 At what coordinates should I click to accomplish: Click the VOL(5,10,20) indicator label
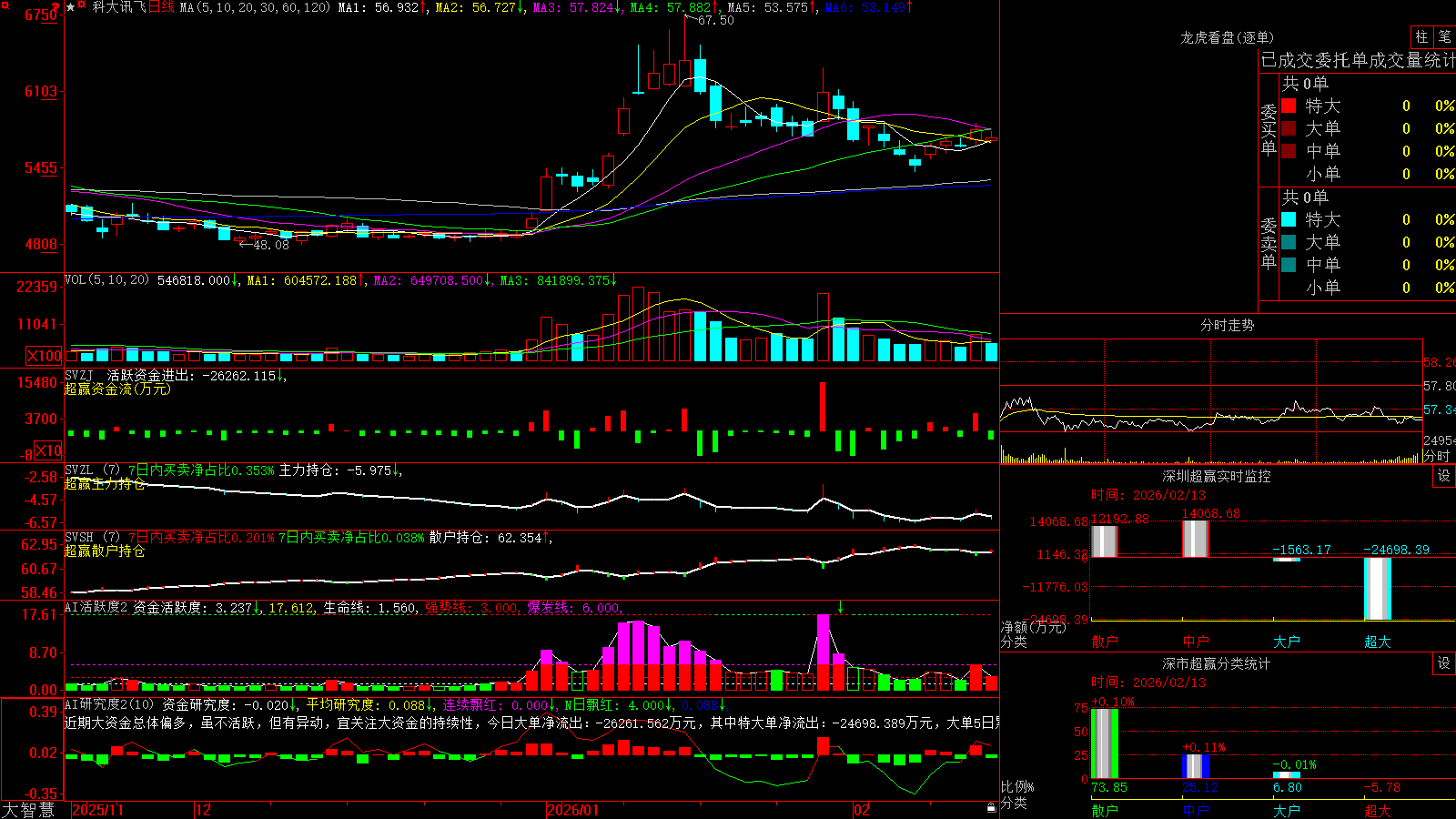tap(106, 280)
